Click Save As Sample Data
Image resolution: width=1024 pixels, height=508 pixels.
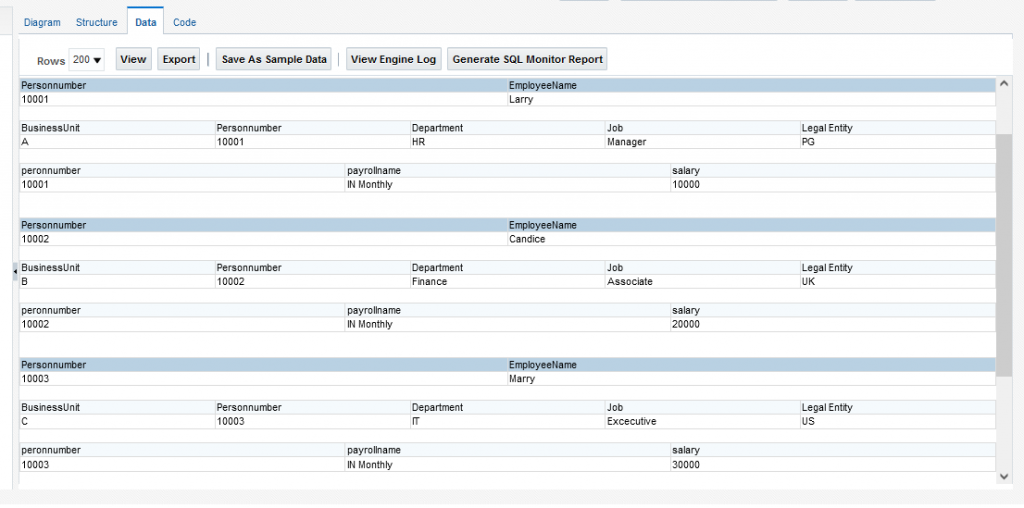(274, 60)
